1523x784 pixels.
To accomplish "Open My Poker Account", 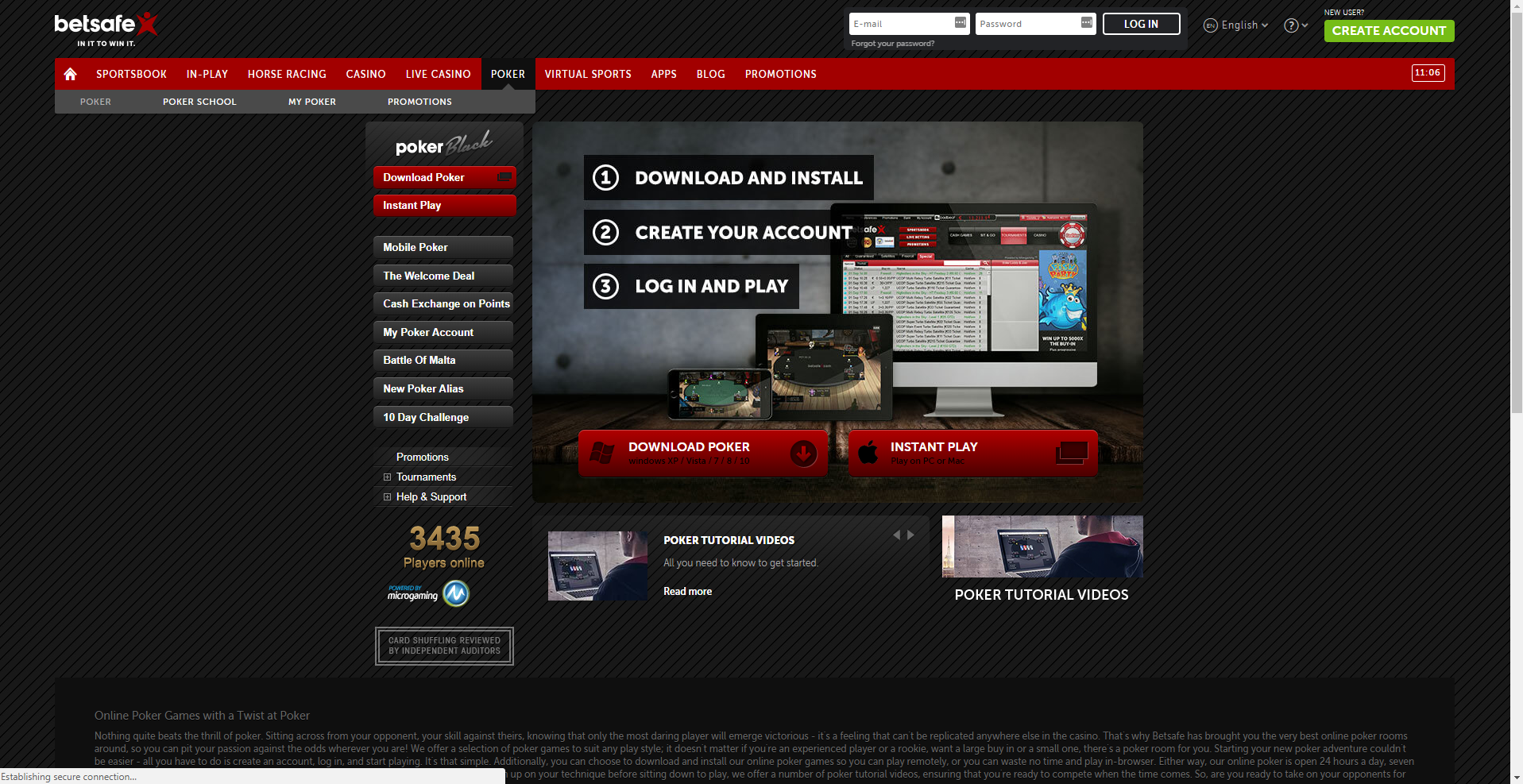I will coord(443,332).
